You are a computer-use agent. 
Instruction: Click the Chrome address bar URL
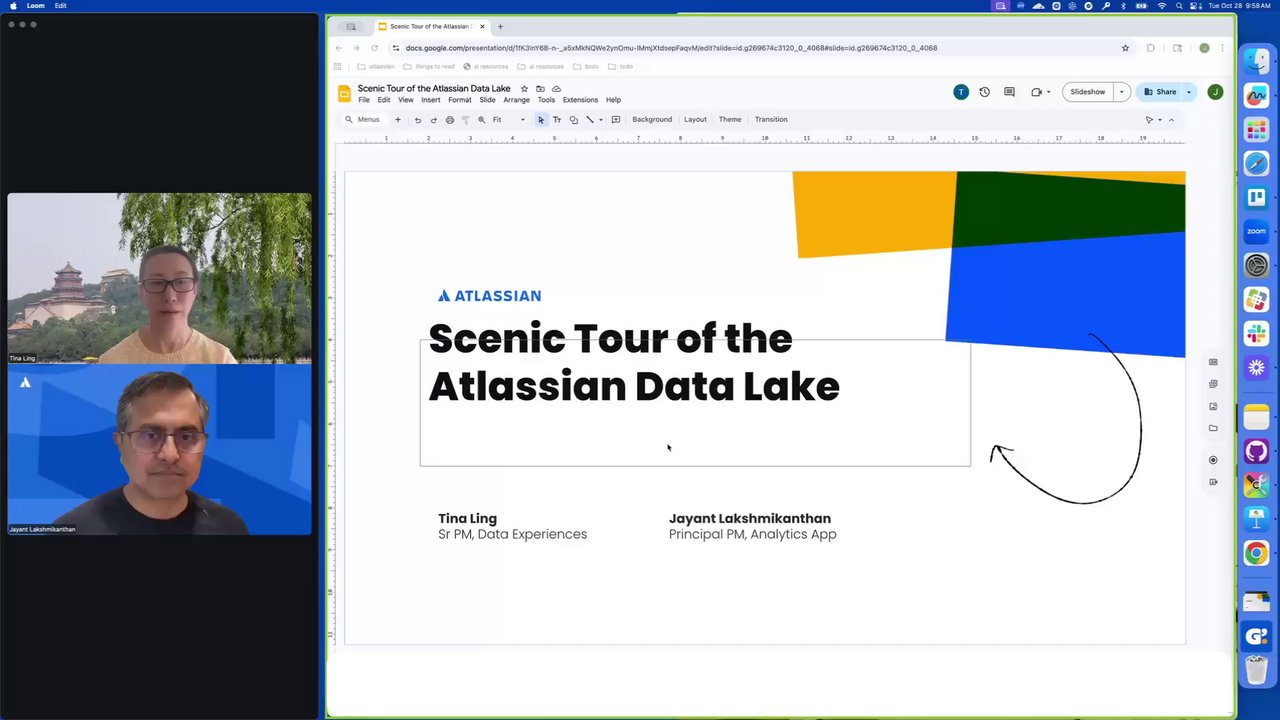coord(671,48)
